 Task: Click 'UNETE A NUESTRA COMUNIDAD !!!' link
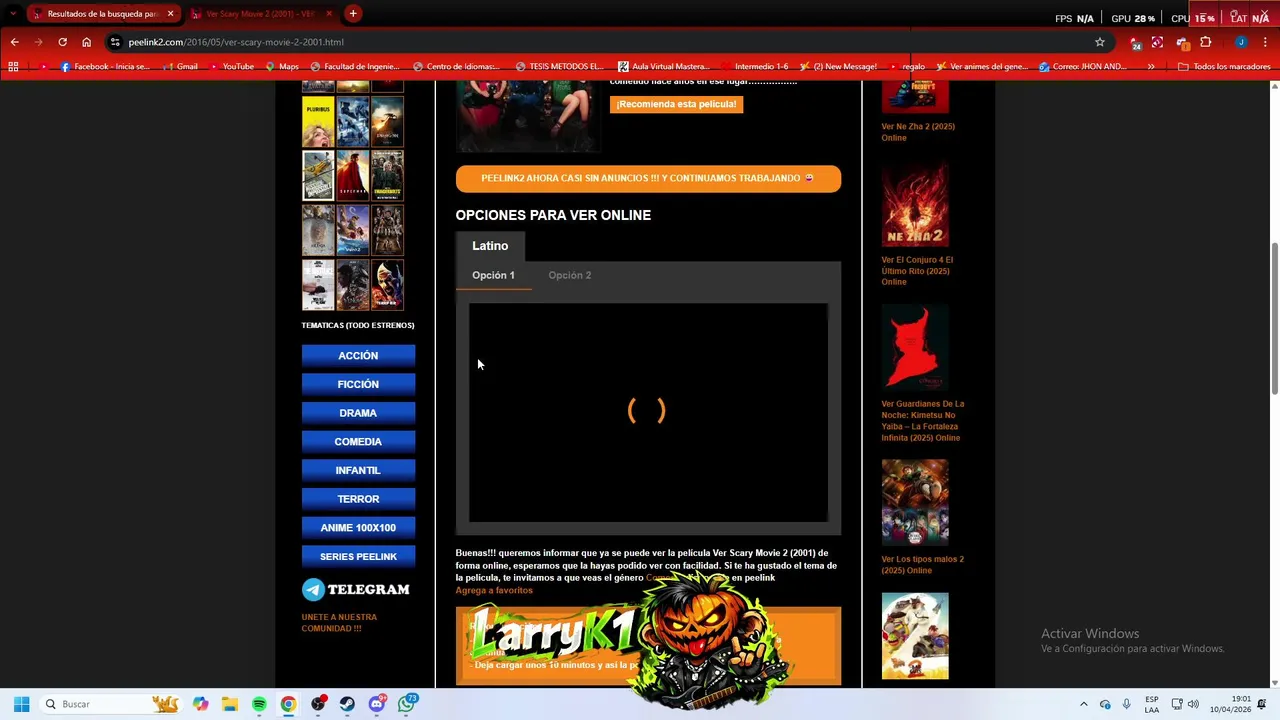pos(339,623)
